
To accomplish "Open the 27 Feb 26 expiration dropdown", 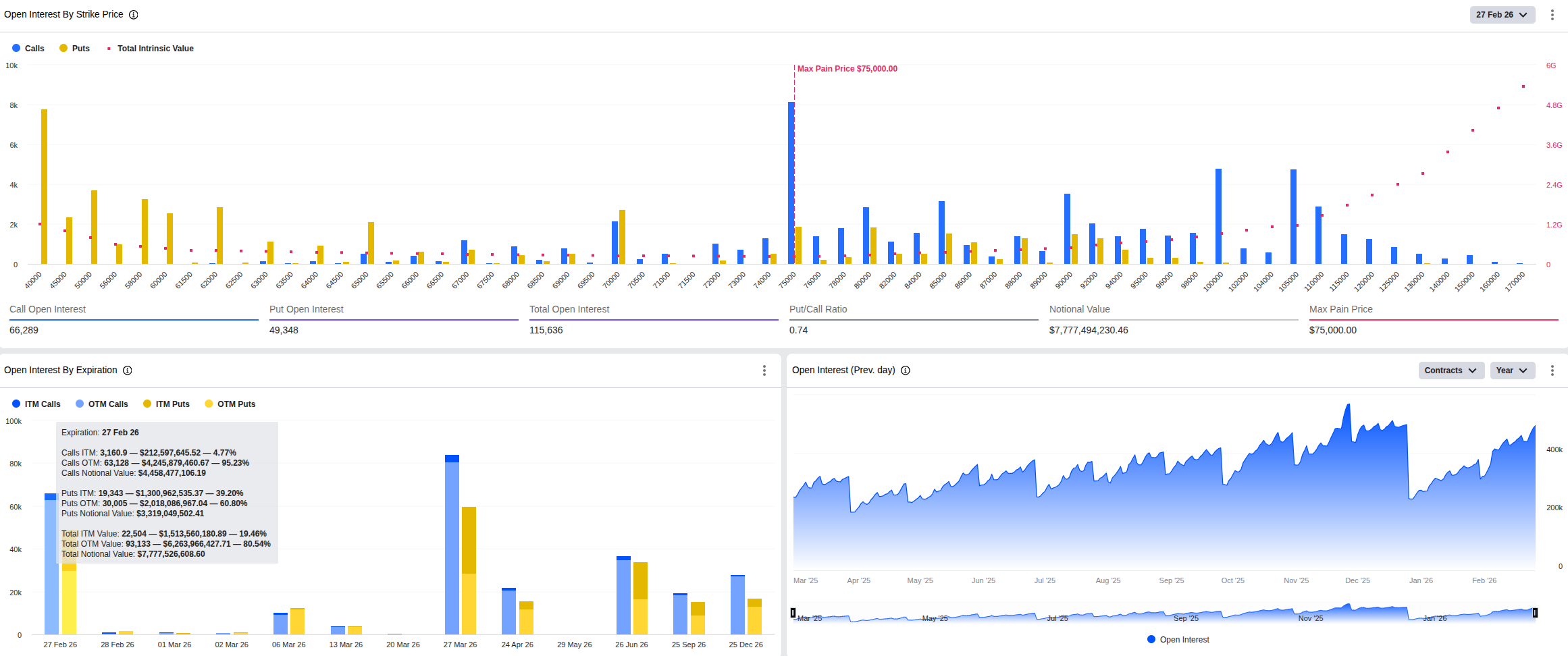I will (x=1502, y=14).
